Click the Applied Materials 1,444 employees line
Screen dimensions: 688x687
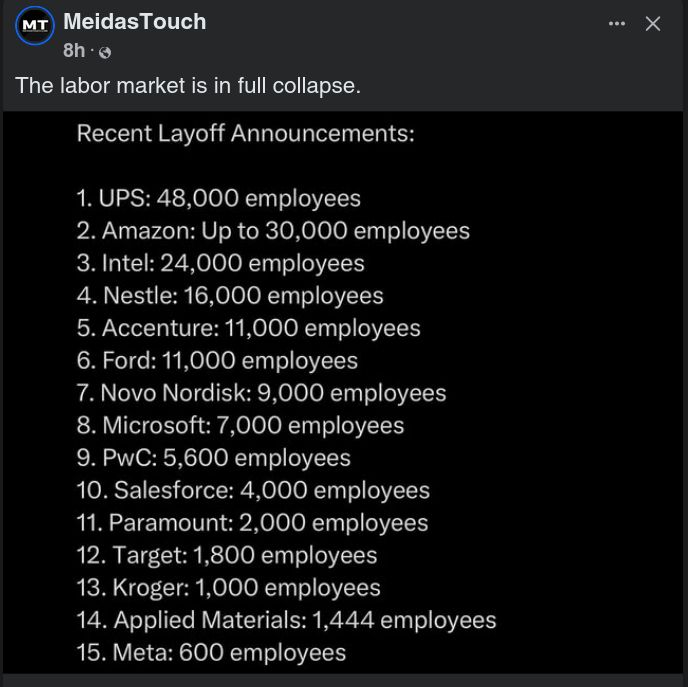coord(286,620)
